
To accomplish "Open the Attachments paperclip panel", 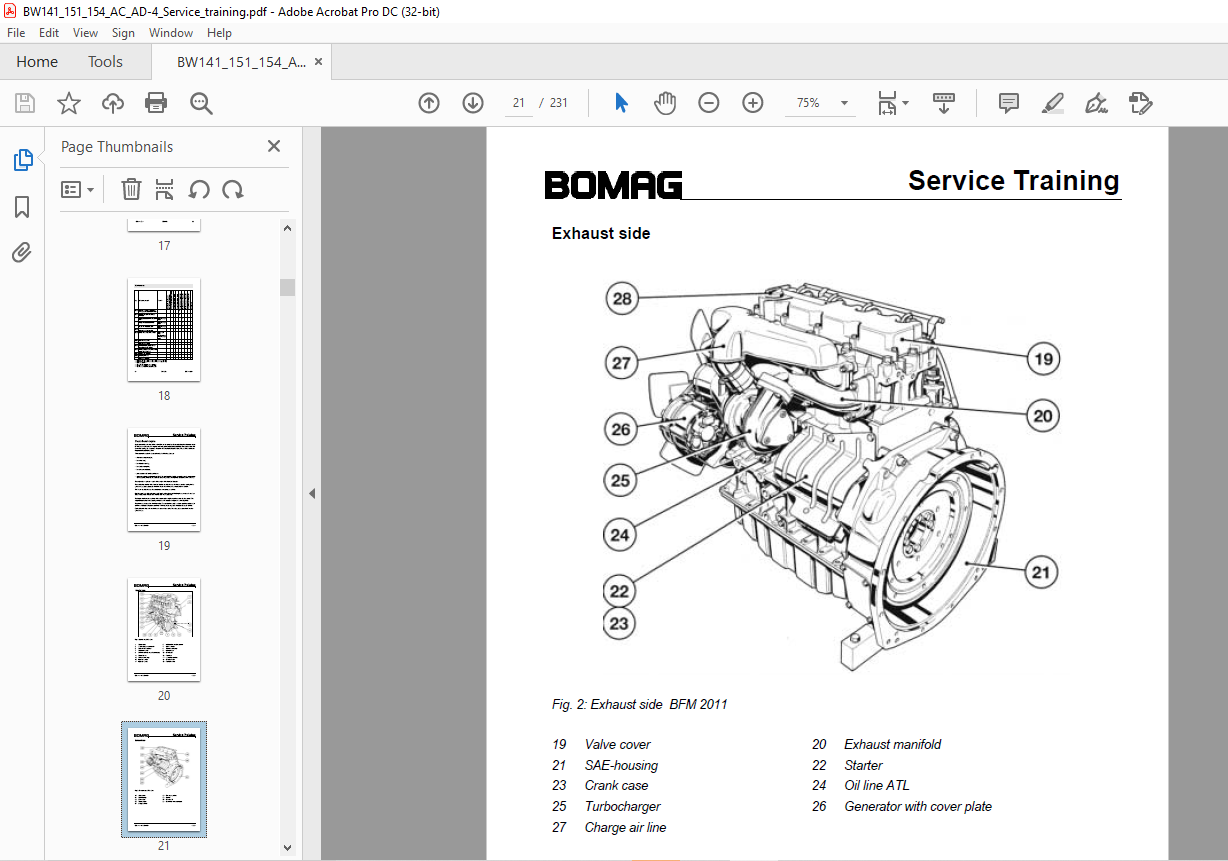I will [22, 253].
